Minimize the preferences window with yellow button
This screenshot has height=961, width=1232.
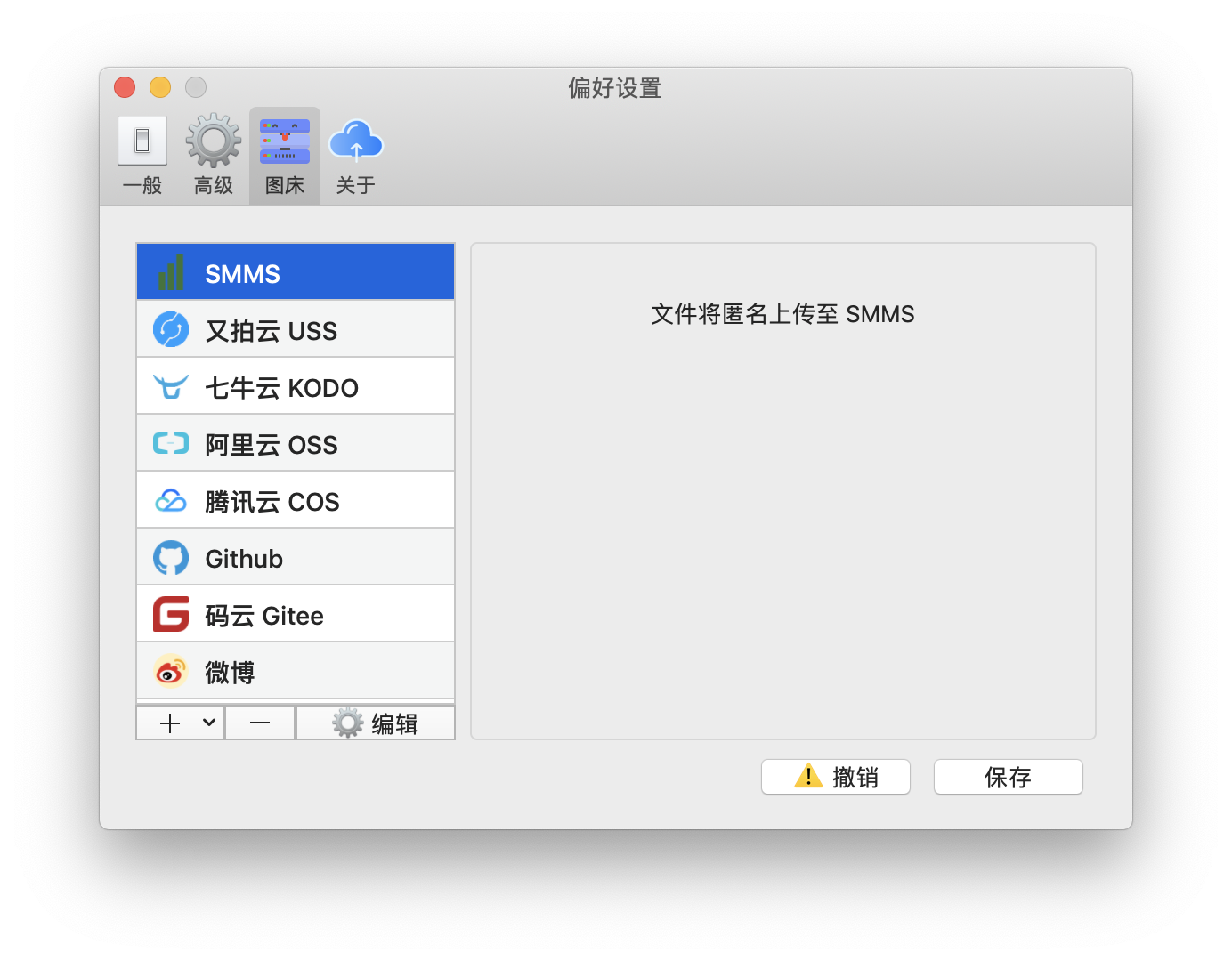160,87
